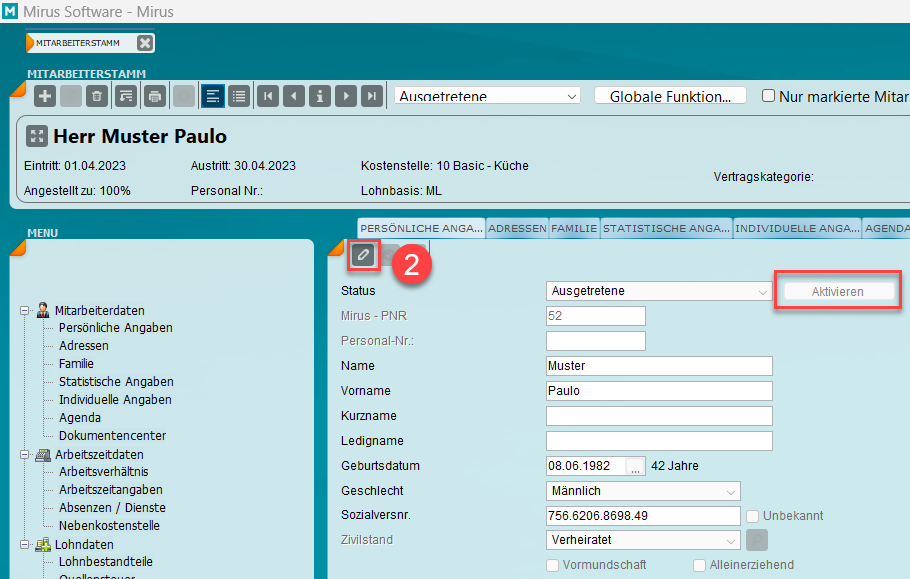Viewport: 910px width, 579px height.
Task: Click the add new employee plus icon
Action: point(45,96)
